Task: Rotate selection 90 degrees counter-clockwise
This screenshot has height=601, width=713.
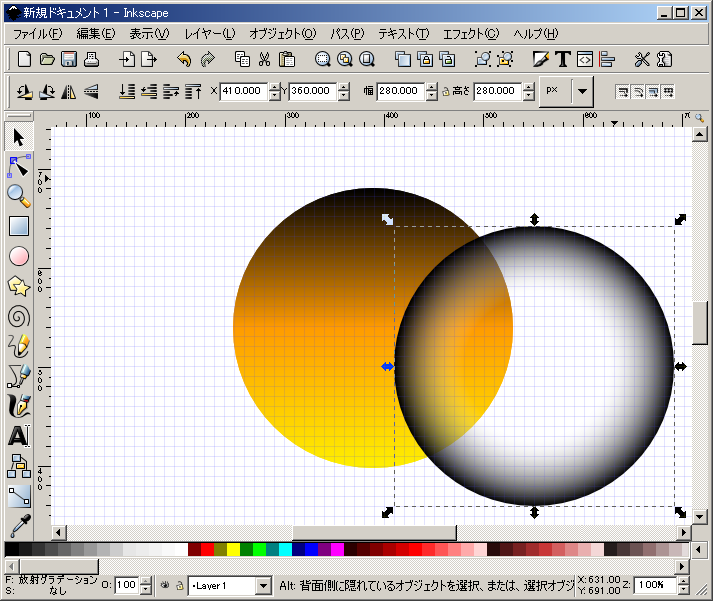Action: point(25,92)
